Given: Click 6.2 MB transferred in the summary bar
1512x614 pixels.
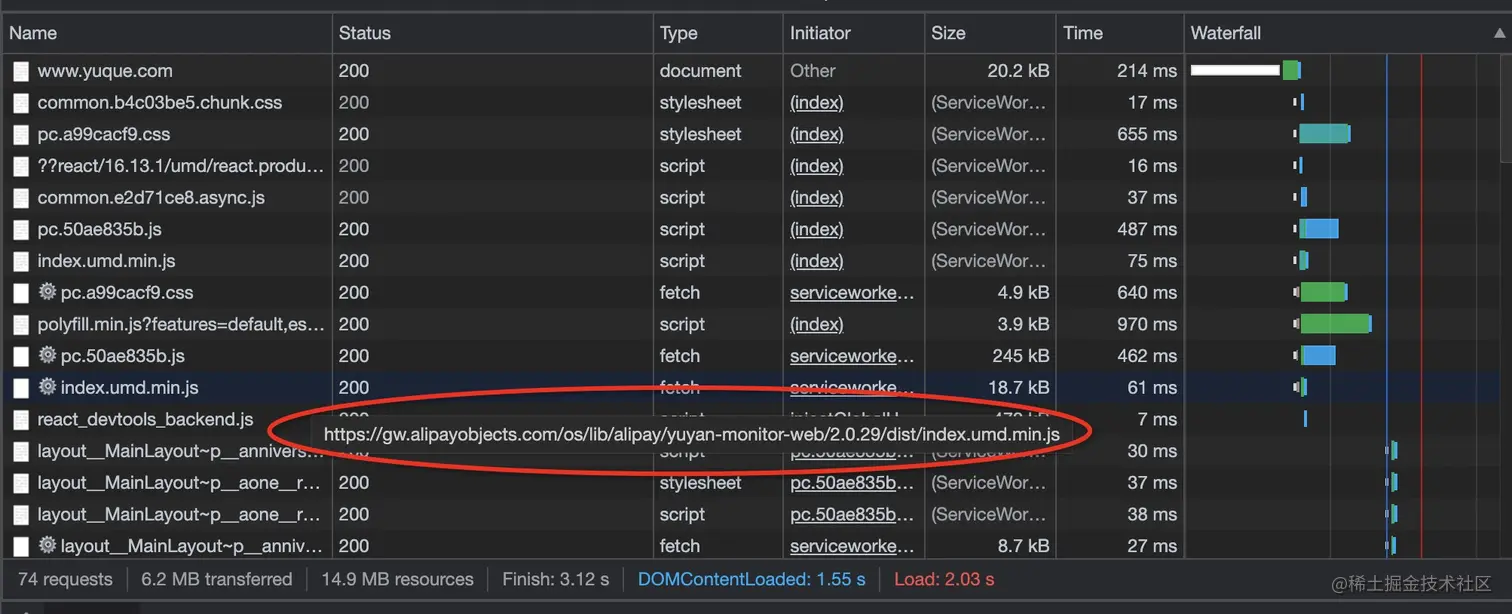Looking at the screenshot, I should pyautogui.click(x=217, y=579).
